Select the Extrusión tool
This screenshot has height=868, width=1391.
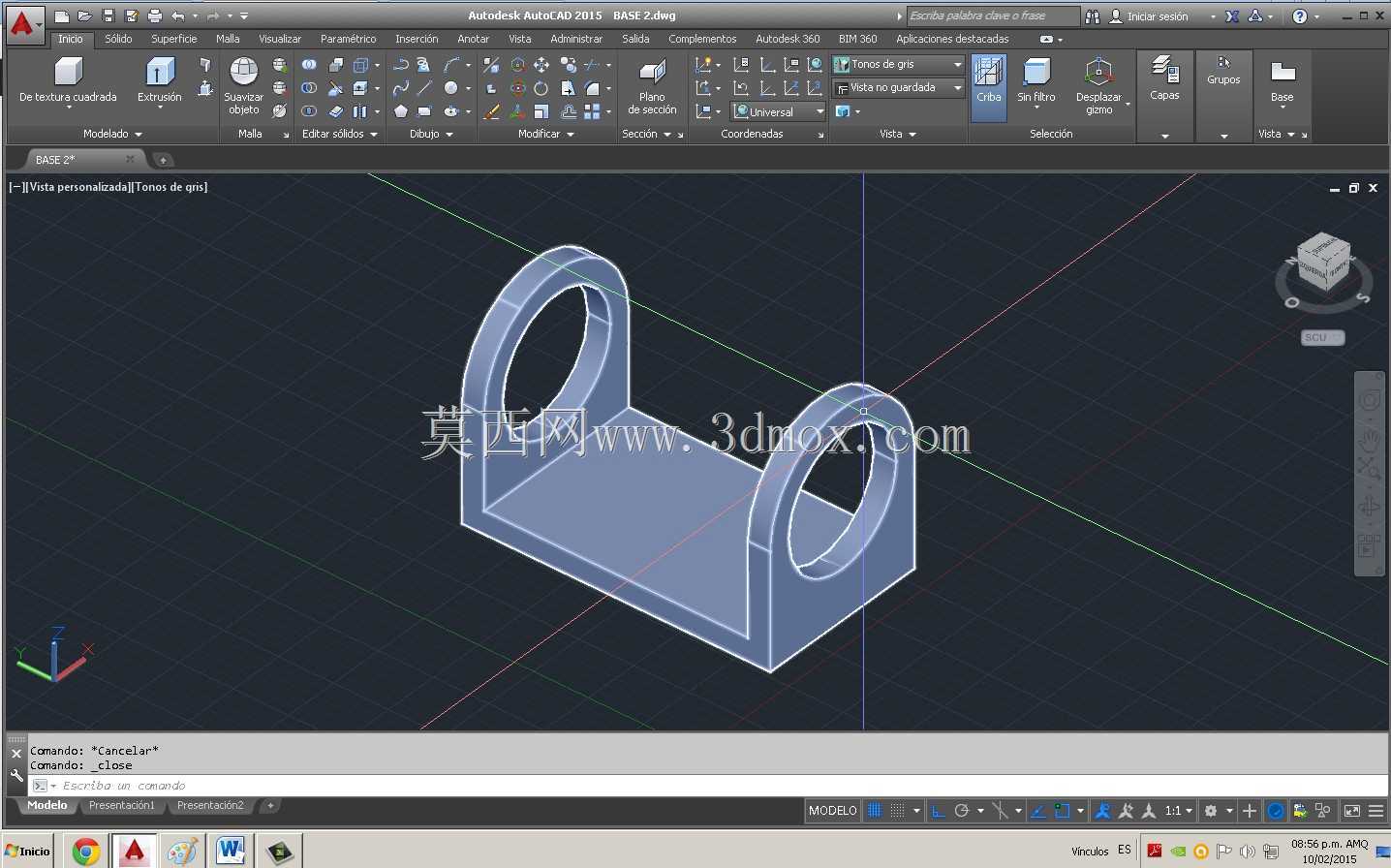(160, 79)
